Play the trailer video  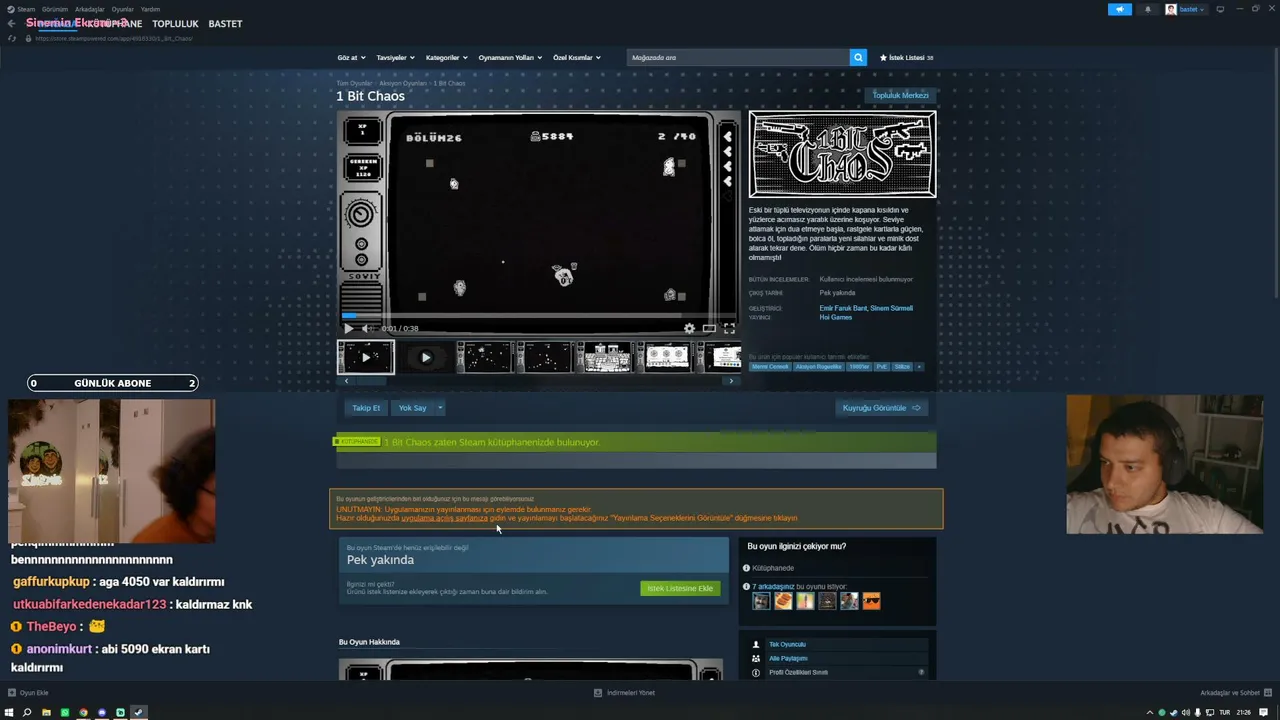point(348,328)
